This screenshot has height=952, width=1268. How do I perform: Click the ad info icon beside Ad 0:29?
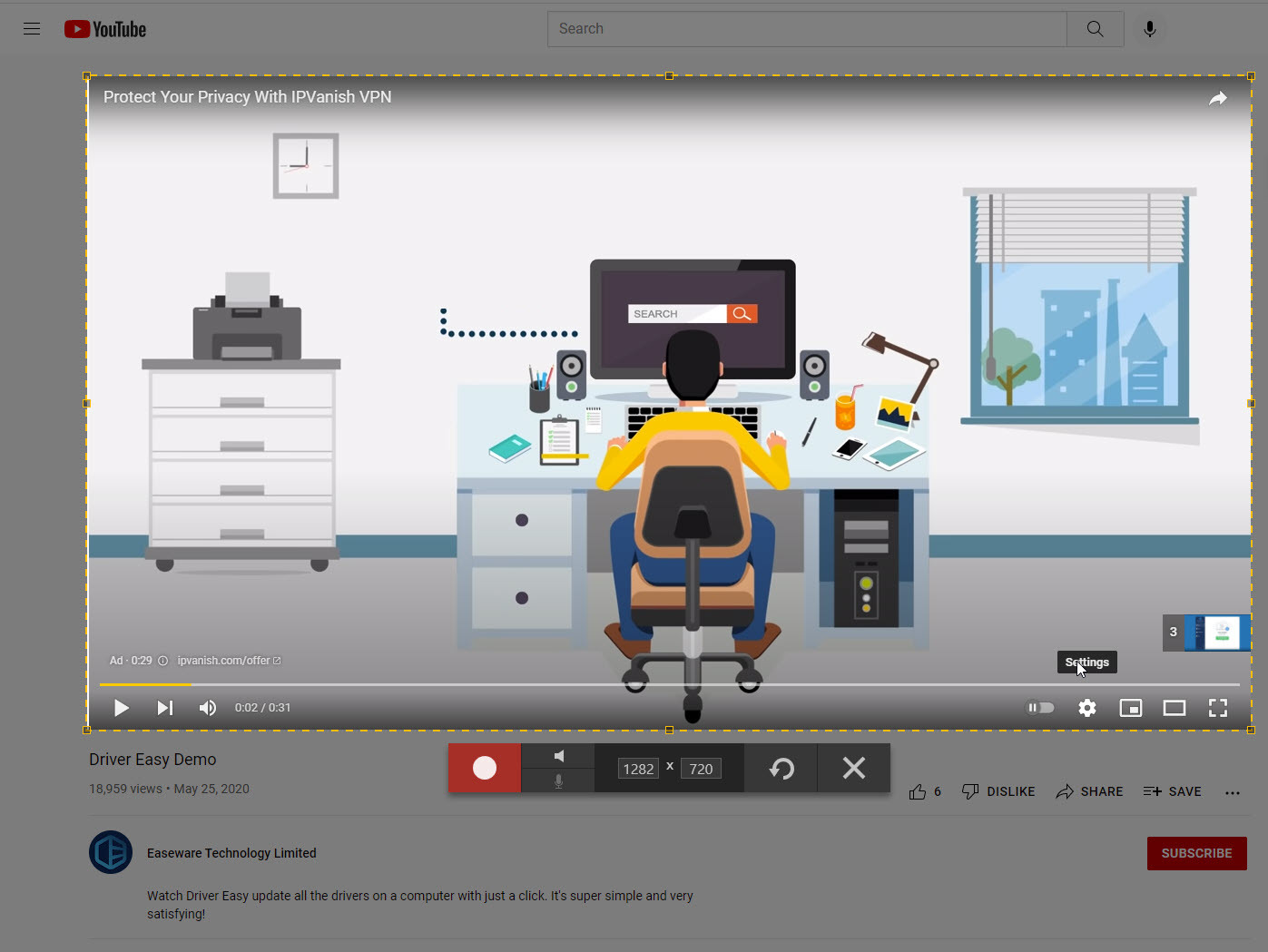point(163,661)
